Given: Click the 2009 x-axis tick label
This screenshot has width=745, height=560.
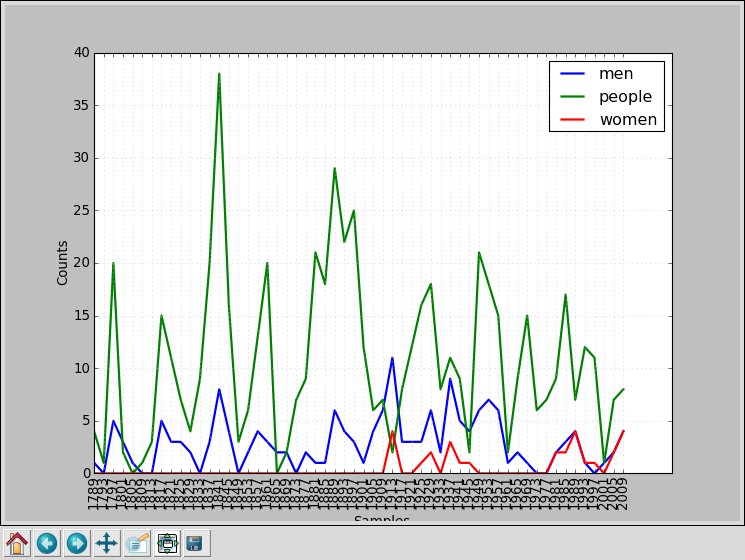Looking at the screenshot, I should pos(623,493).
